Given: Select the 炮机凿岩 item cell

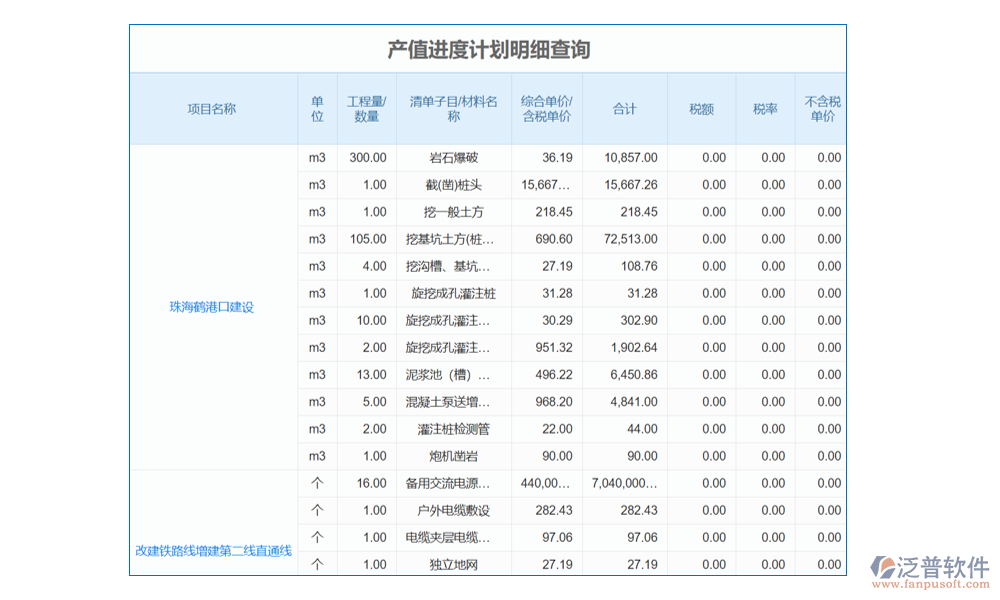Looking at the screenshot, I should click(453, 456).
